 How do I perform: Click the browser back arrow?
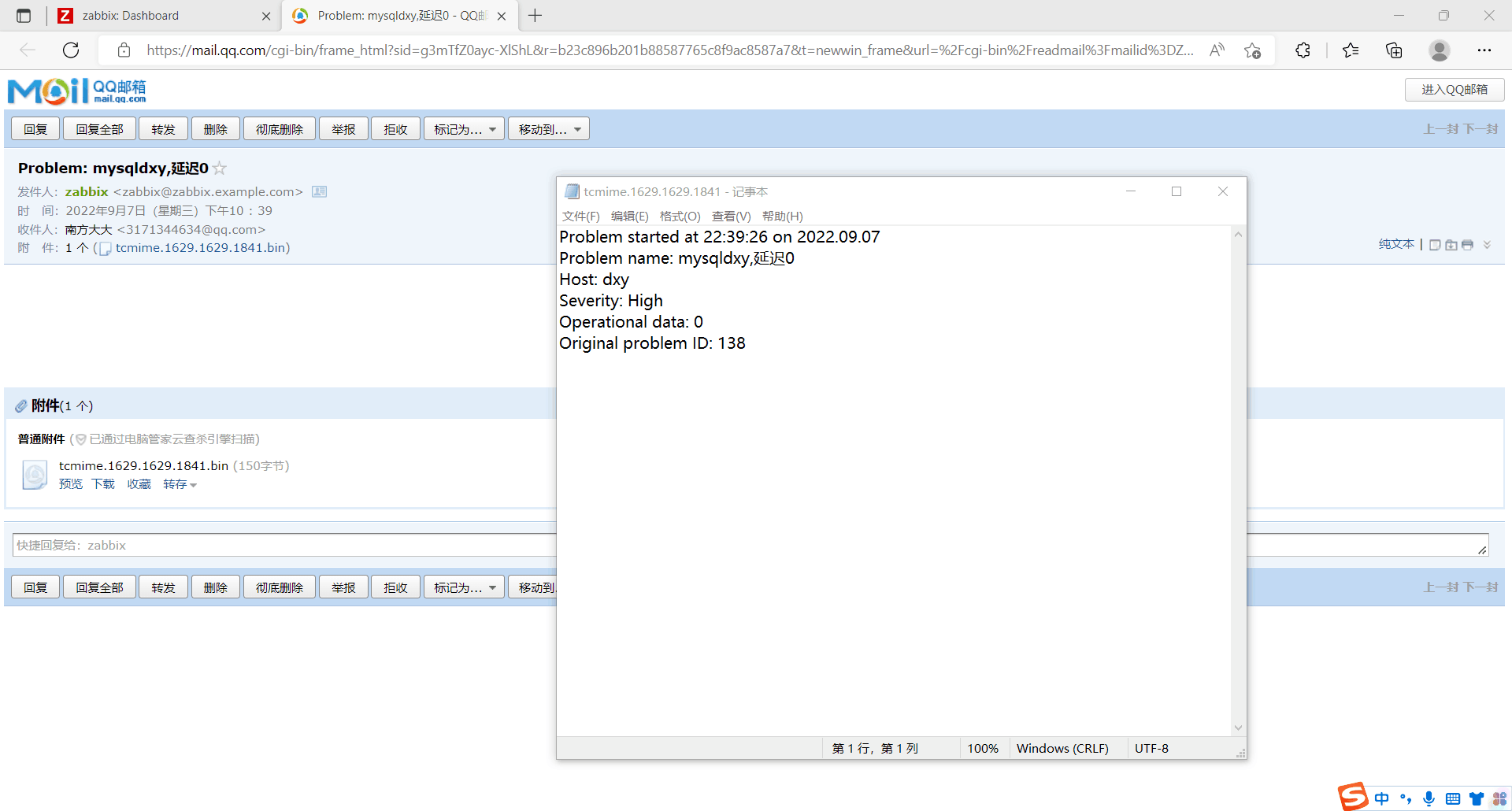[x=28, y=50]
